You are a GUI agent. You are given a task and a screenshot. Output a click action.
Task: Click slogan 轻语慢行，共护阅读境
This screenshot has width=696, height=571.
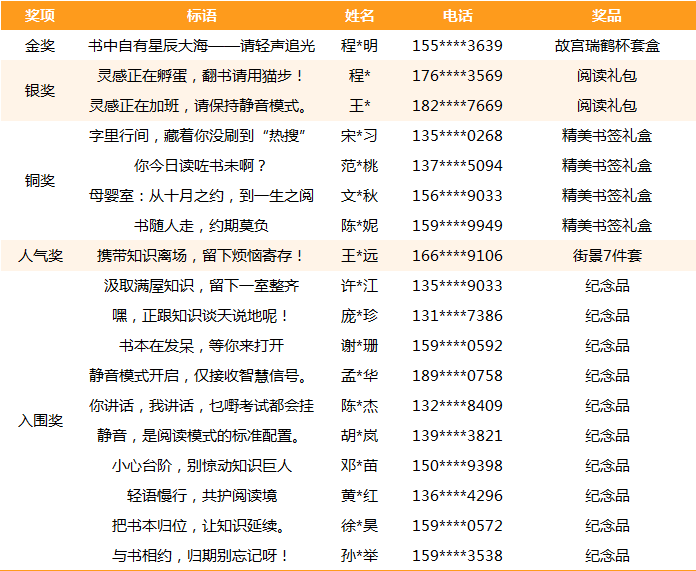click(x=202, y=496)
